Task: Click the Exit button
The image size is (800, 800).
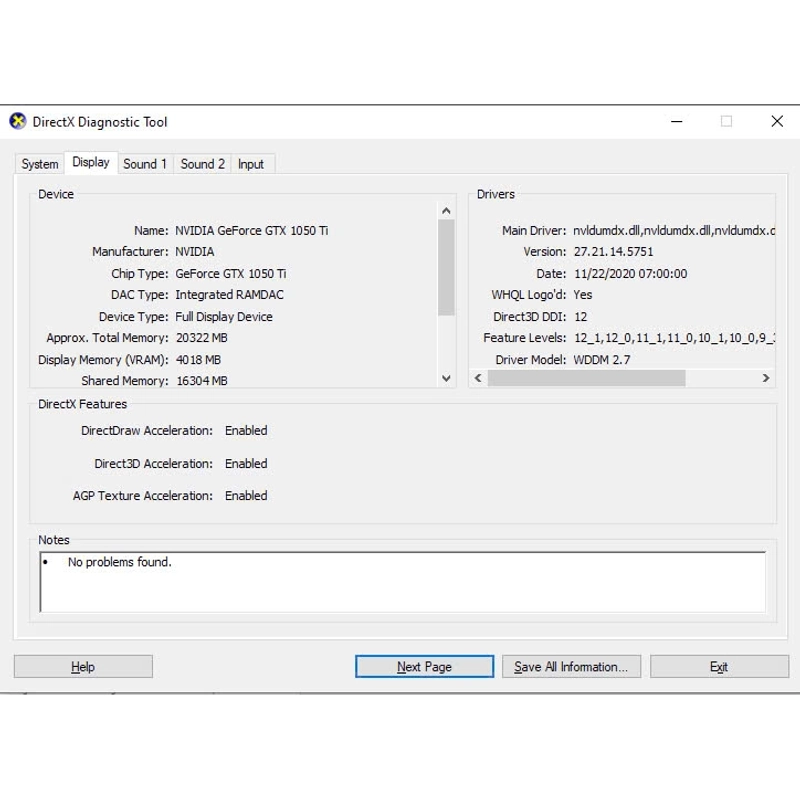Action: tap(719, 667)
